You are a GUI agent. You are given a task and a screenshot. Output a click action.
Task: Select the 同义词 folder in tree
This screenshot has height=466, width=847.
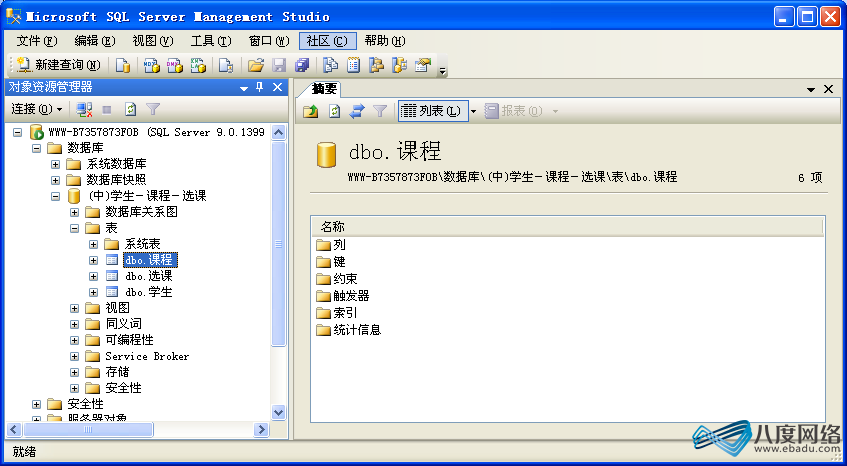(123, 324)
